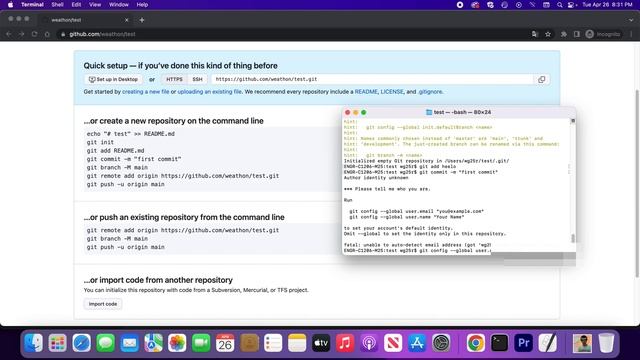Click the date and time in menu bar
640x360 pixels.
point(607,5)
